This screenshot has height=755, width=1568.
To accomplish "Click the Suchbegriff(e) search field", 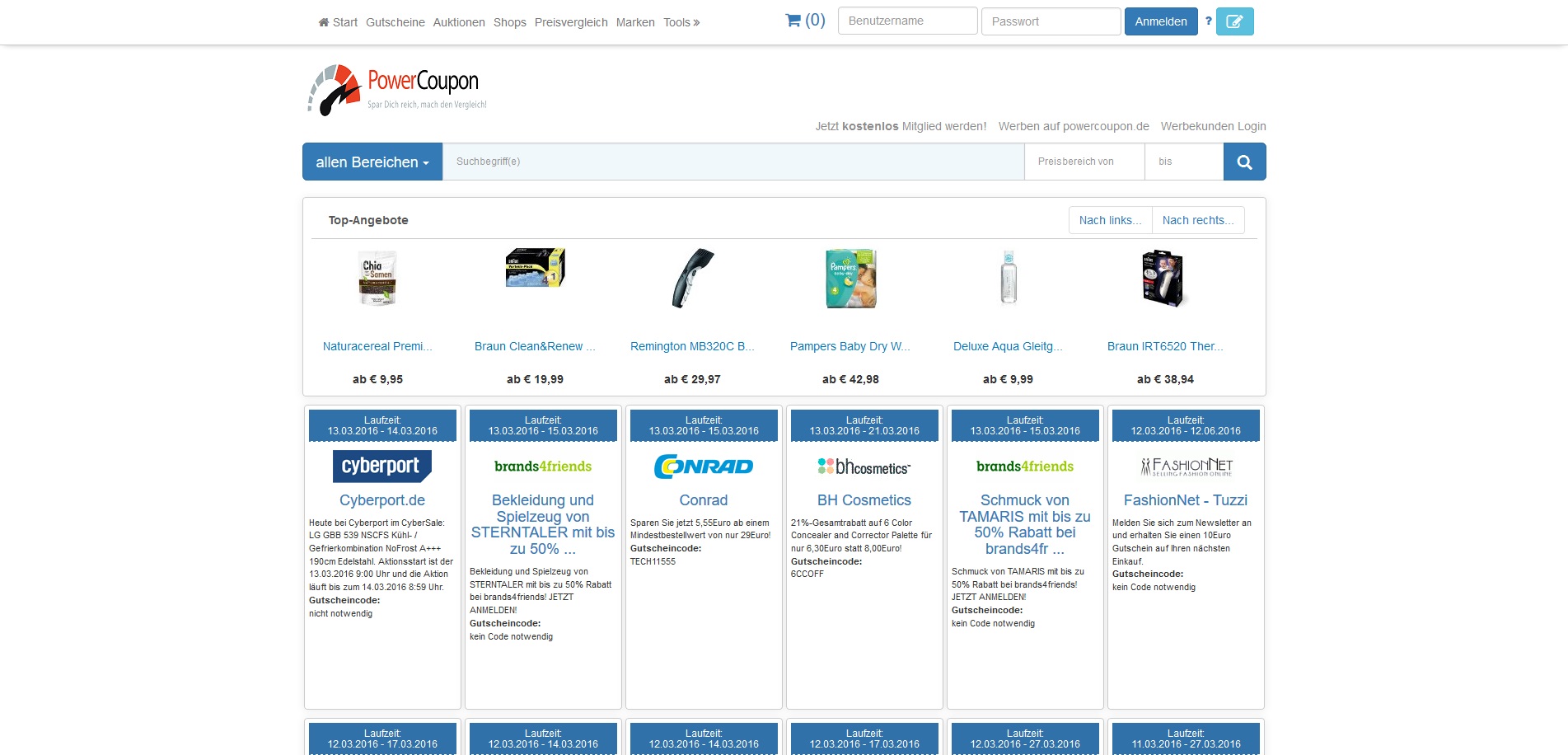I will point(733,162).
